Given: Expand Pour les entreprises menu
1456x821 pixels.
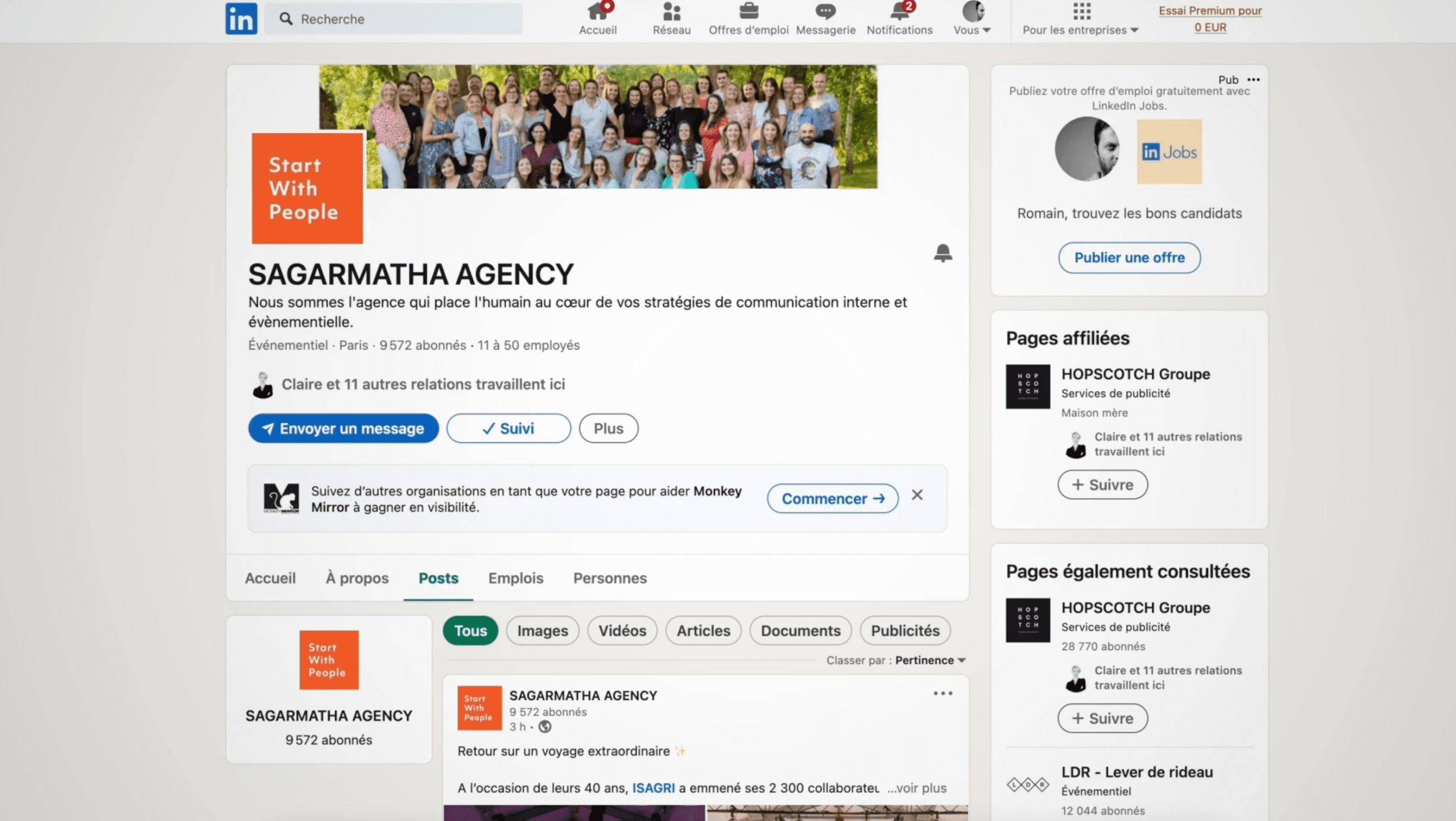Looking at the screenshot, I should click(x=1080, y=19).
